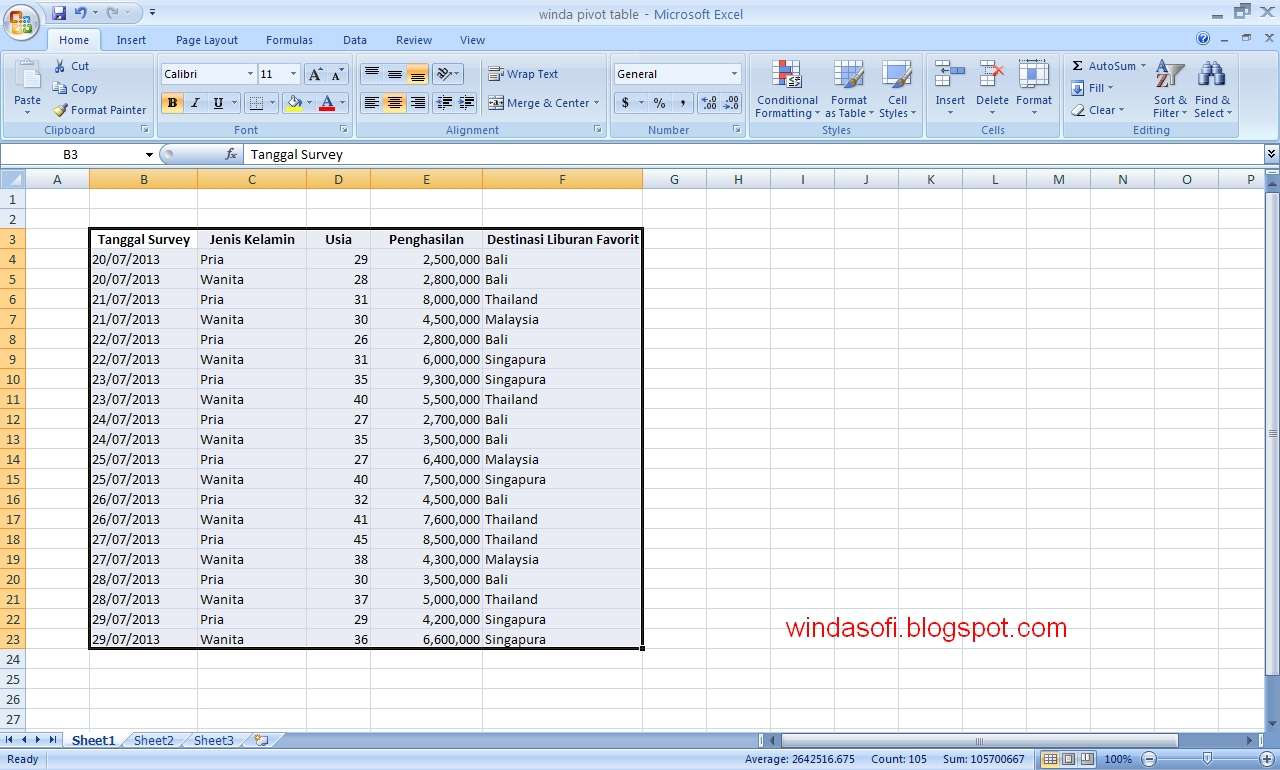The height and width of the screenshot is (770, 1280).
Task: Click the Insert Cells icon
Action: [x=949, y=80]
